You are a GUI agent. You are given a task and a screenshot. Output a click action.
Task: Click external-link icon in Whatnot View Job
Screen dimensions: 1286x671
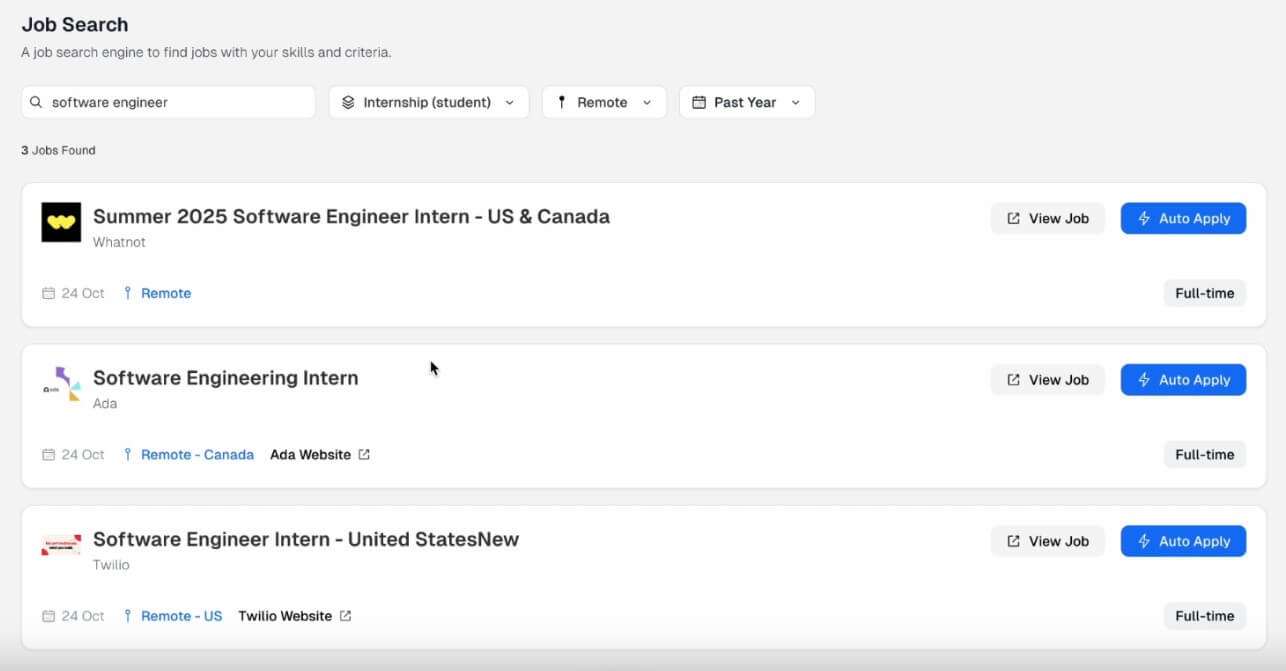click(1013, 218)
